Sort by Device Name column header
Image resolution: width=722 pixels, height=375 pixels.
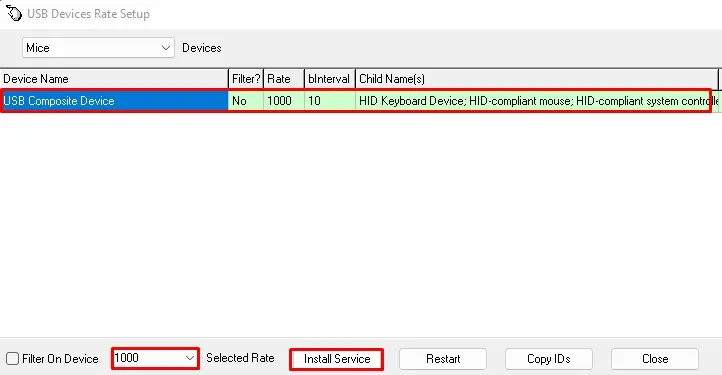(114, 79)
